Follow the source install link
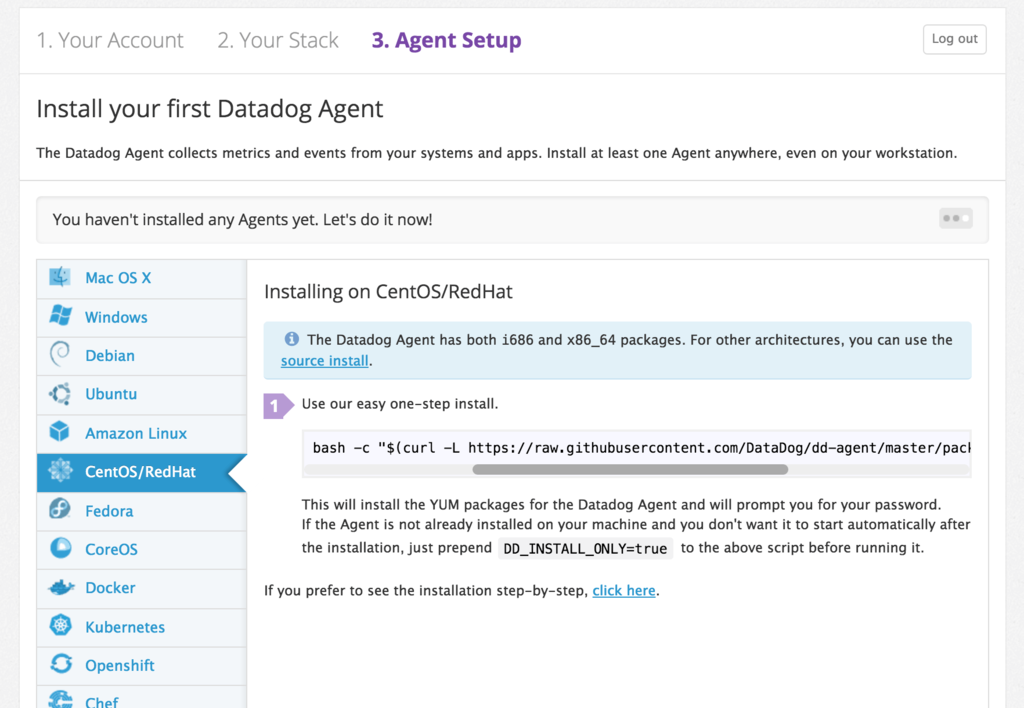The image size is (1024, 708). pos(325,361)
